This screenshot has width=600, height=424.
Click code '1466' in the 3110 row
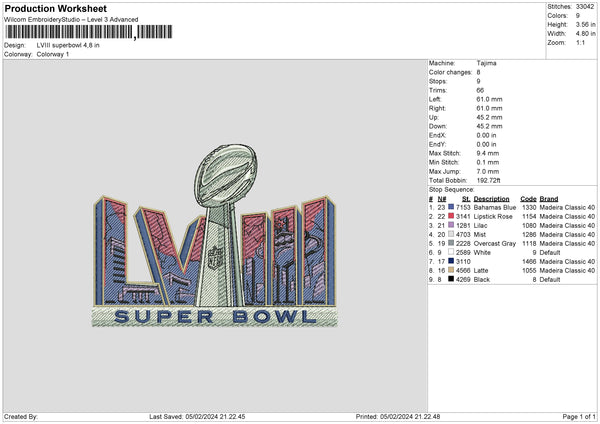(x=529, y=261)
